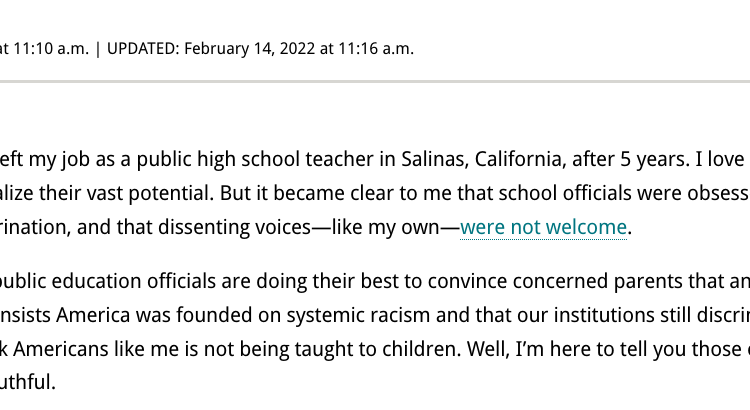Click the "February 14, 2022" updated date
The image size is (750, 410).
coord(250,49)
